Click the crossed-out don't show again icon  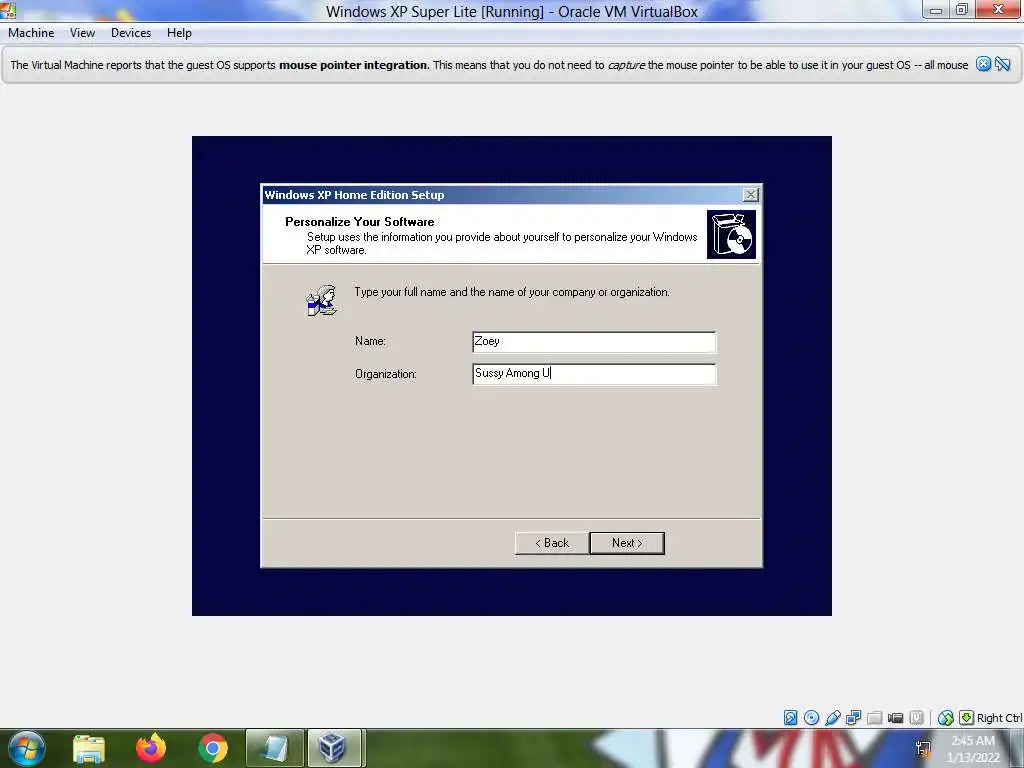tap(1002, 64)
